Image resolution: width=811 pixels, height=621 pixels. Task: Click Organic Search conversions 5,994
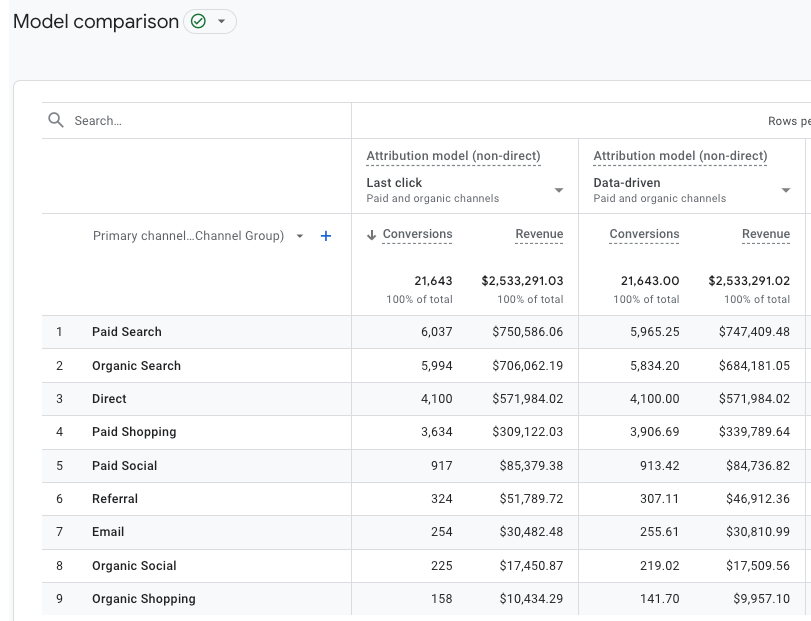click(x=437, y=366)
